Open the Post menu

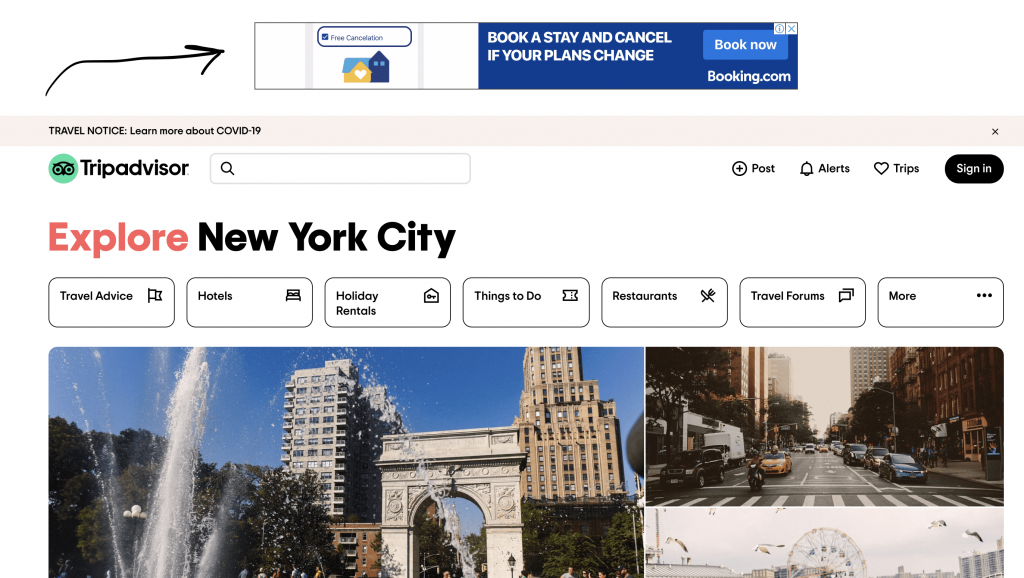(753, 169)
